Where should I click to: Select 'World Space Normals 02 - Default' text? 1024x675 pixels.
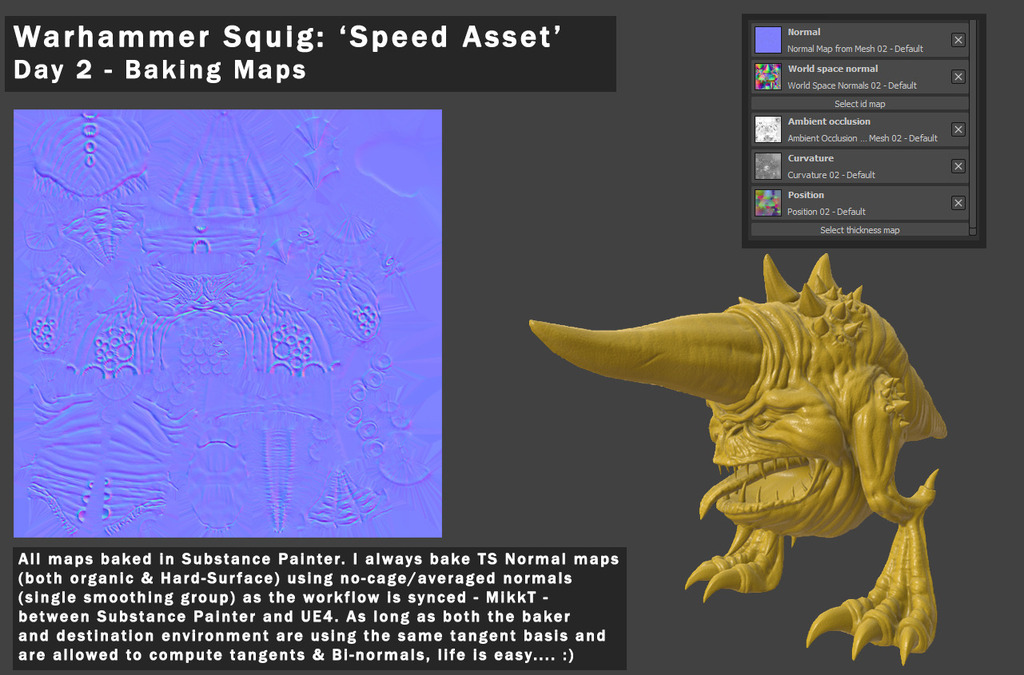pos(852,86)
